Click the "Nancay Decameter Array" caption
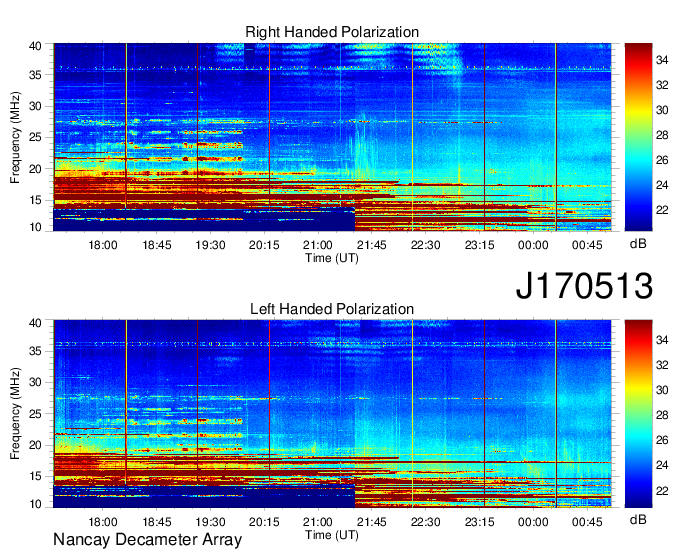 point(147,540)
